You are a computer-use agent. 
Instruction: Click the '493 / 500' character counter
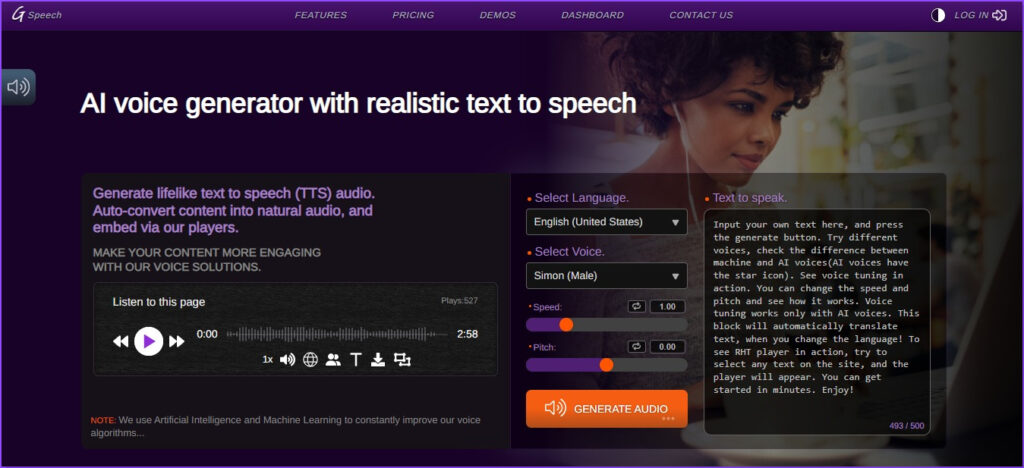click(906, 426)
